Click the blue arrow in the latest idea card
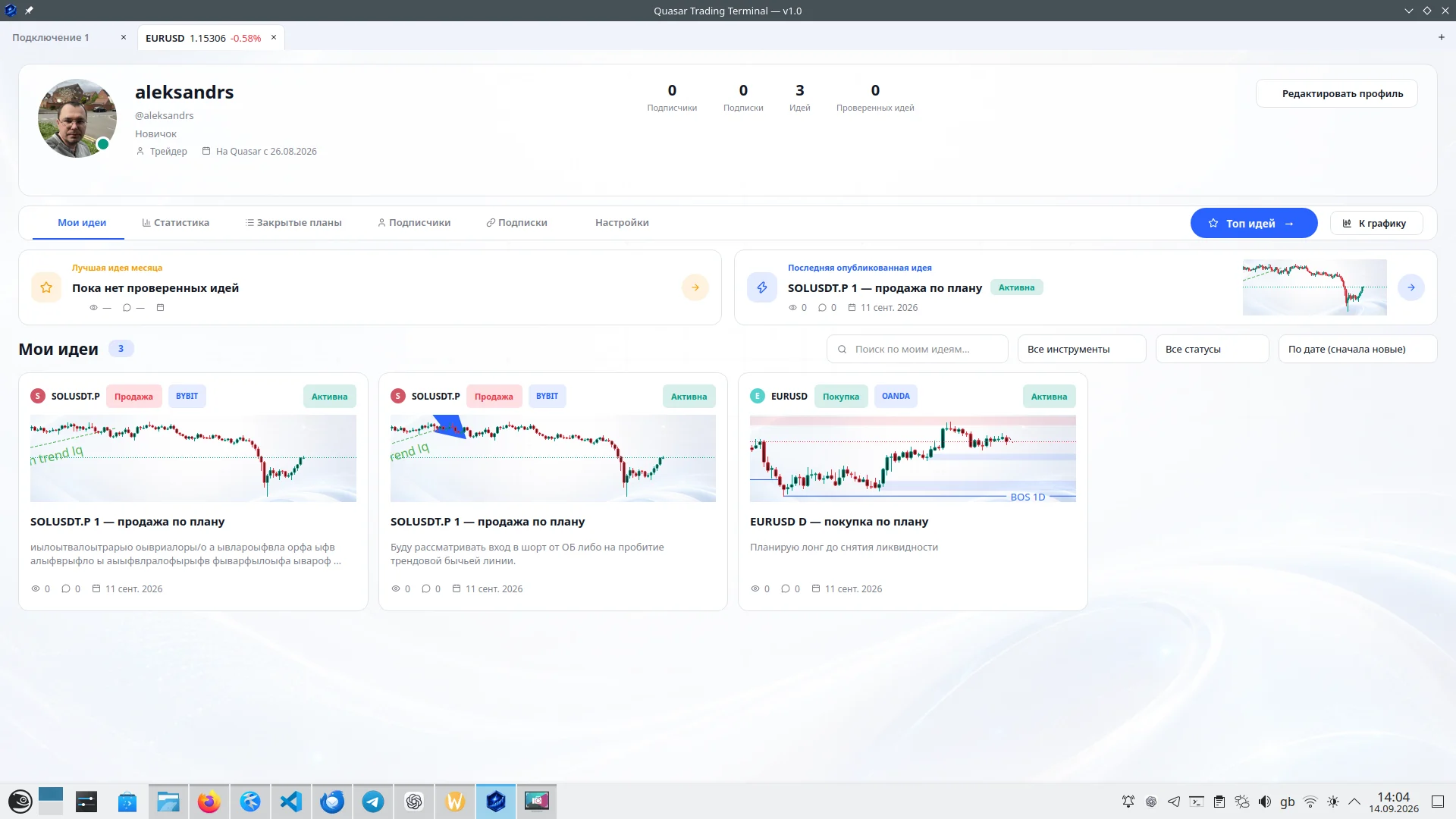This screenshot has height=819, width=1456. point(1410,287)
